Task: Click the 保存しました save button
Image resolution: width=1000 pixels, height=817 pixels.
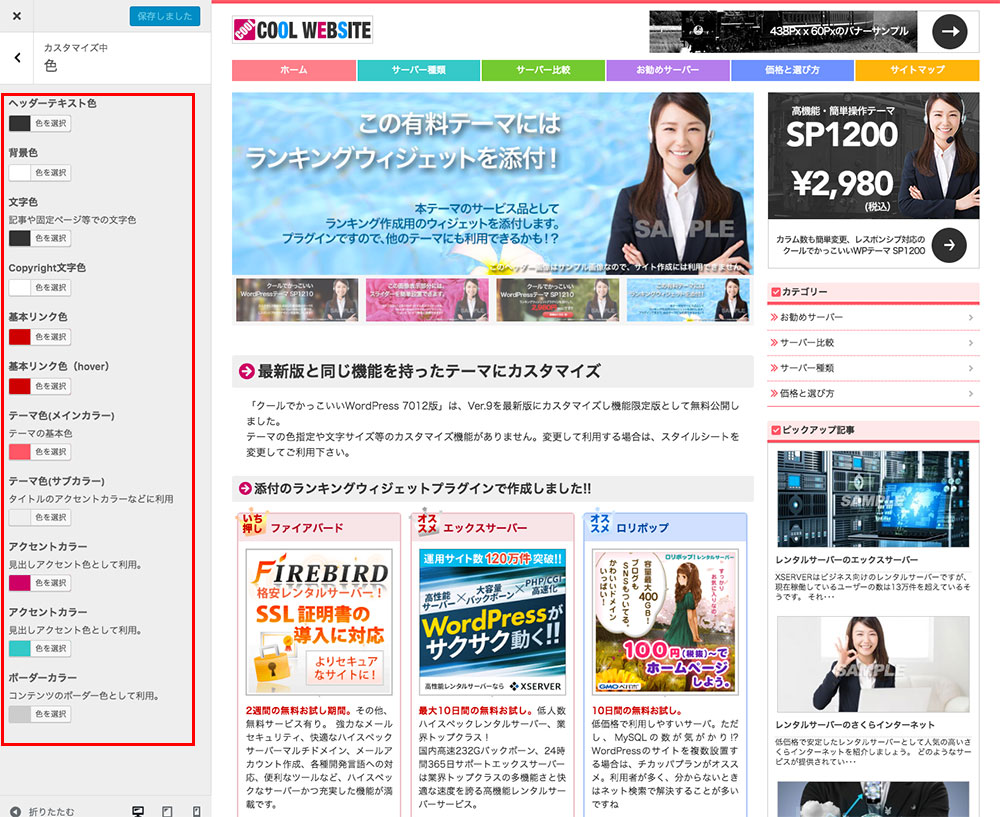Action: [165, 16]
